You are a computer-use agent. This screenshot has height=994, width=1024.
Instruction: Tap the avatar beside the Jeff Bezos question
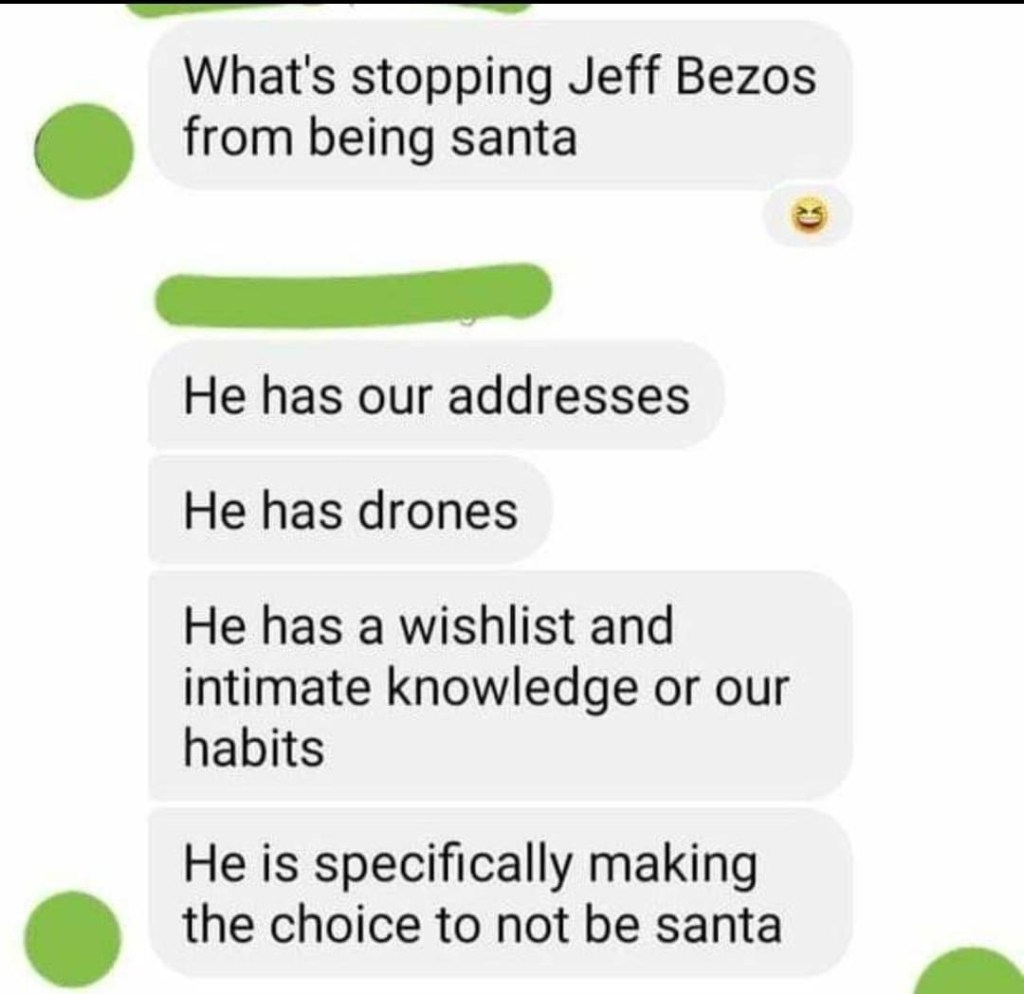84,151
